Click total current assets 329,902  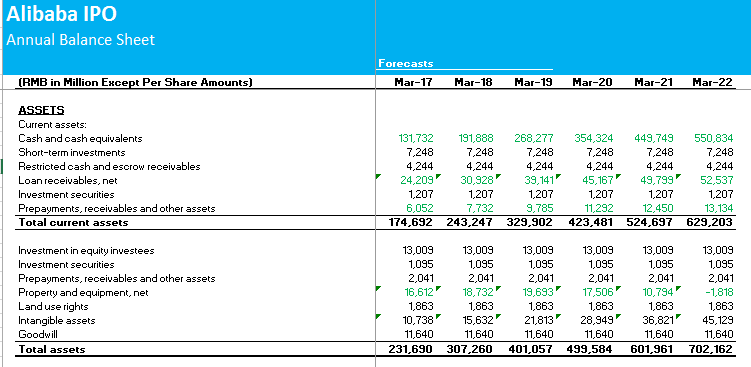(x=530, y=222)
